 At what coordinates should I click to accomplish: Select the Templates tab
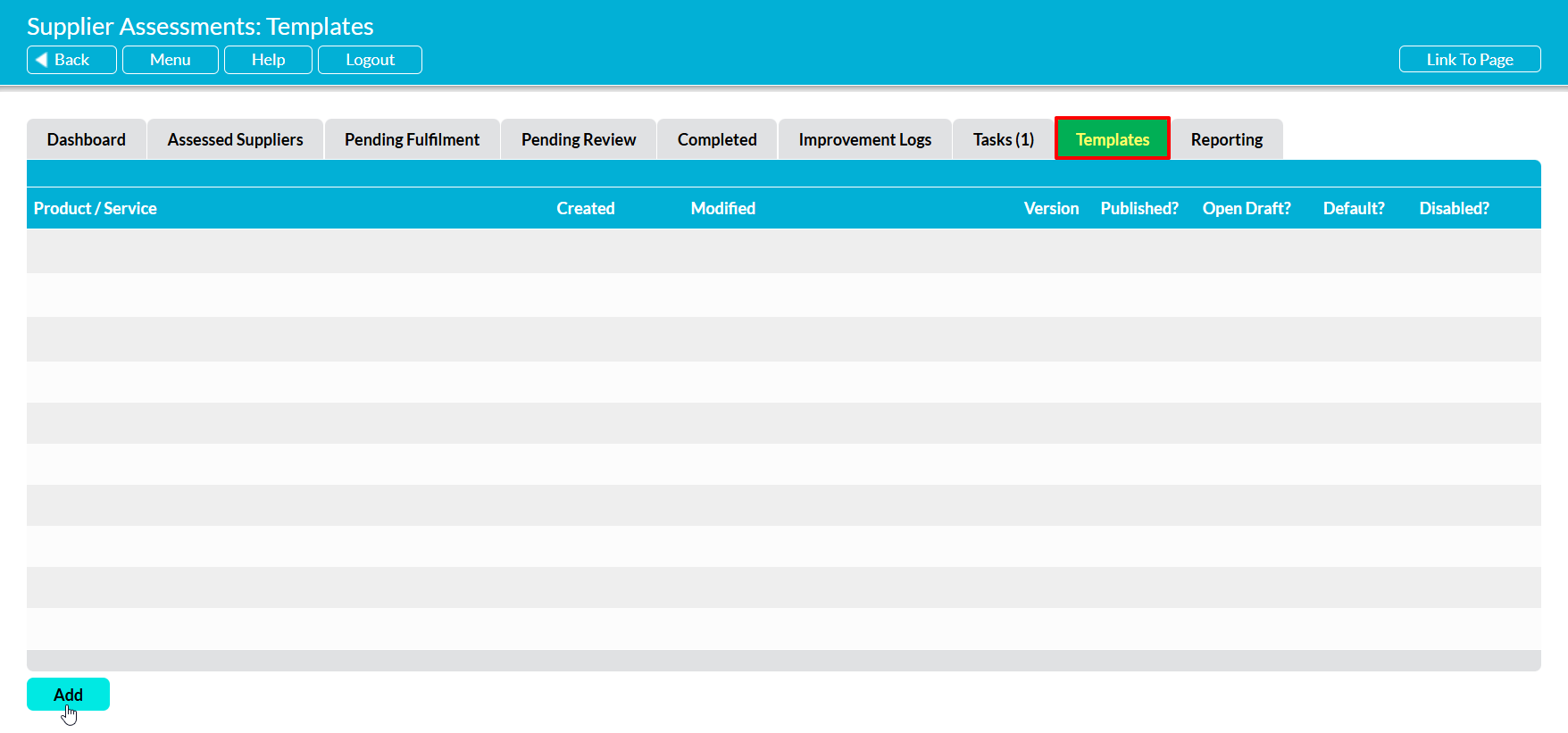tap(1113, 138)
